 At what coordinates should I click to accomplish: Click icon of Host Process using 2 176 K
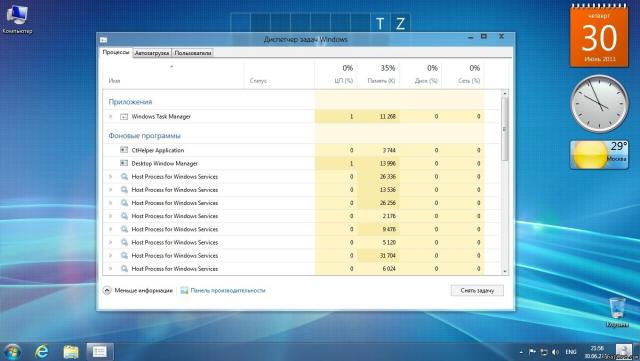coord(124,216)
